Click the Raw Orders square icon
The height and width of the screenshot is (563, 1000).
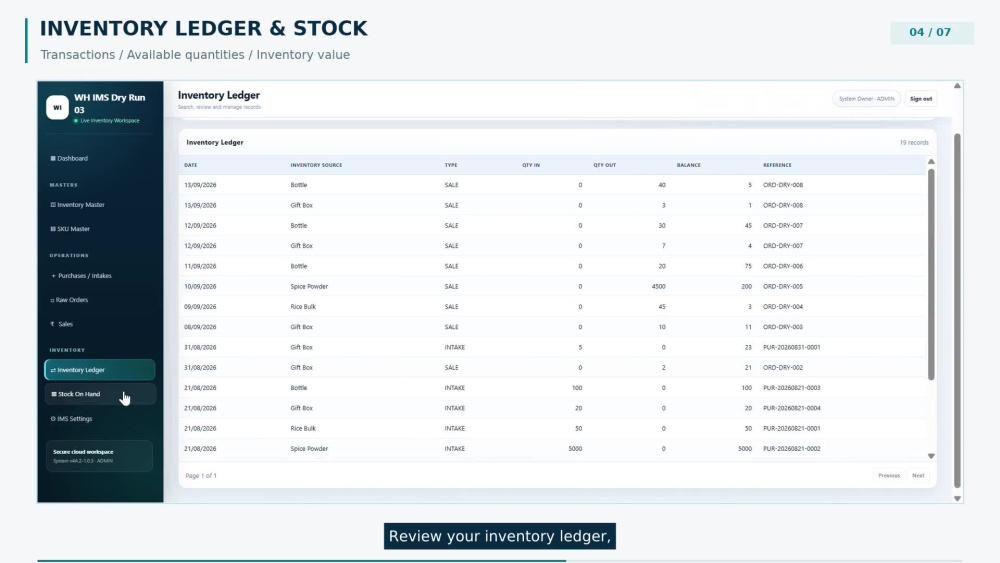point(52,300)
